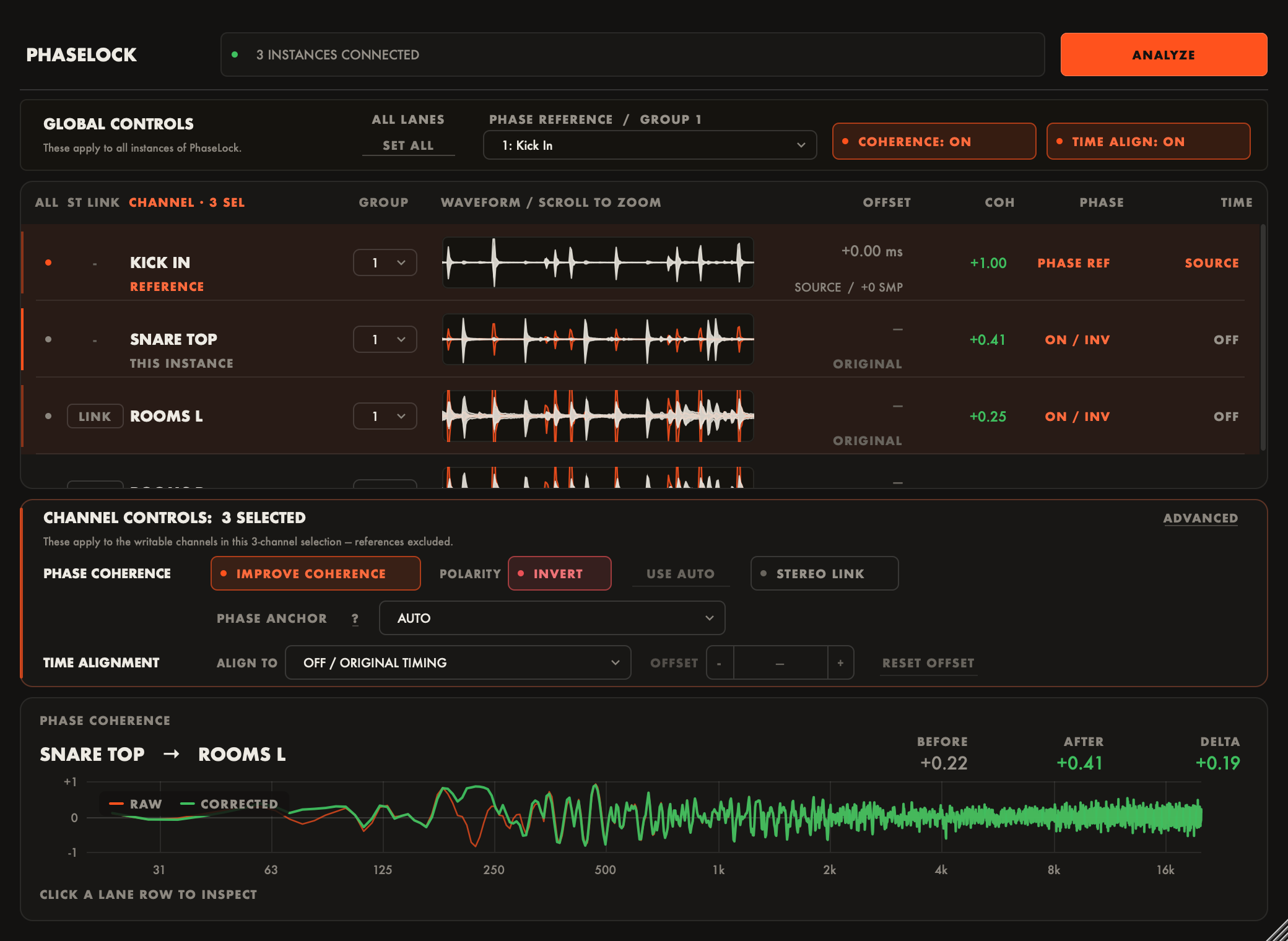The image size is (1288, 941).
Task: Click OFF time status on Rooms L row
Action: 1226,417
